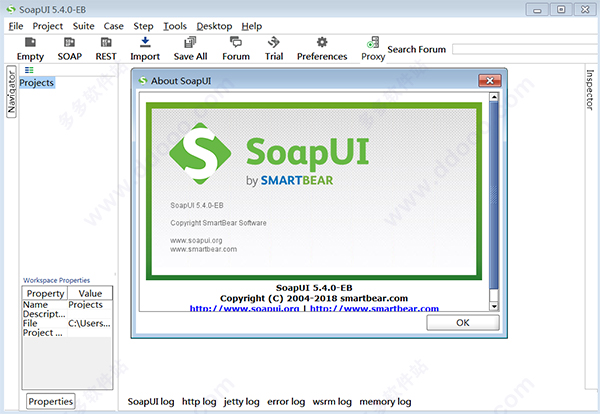Click the Properties button
Viewport: 600px width, 414px height.
51,401
